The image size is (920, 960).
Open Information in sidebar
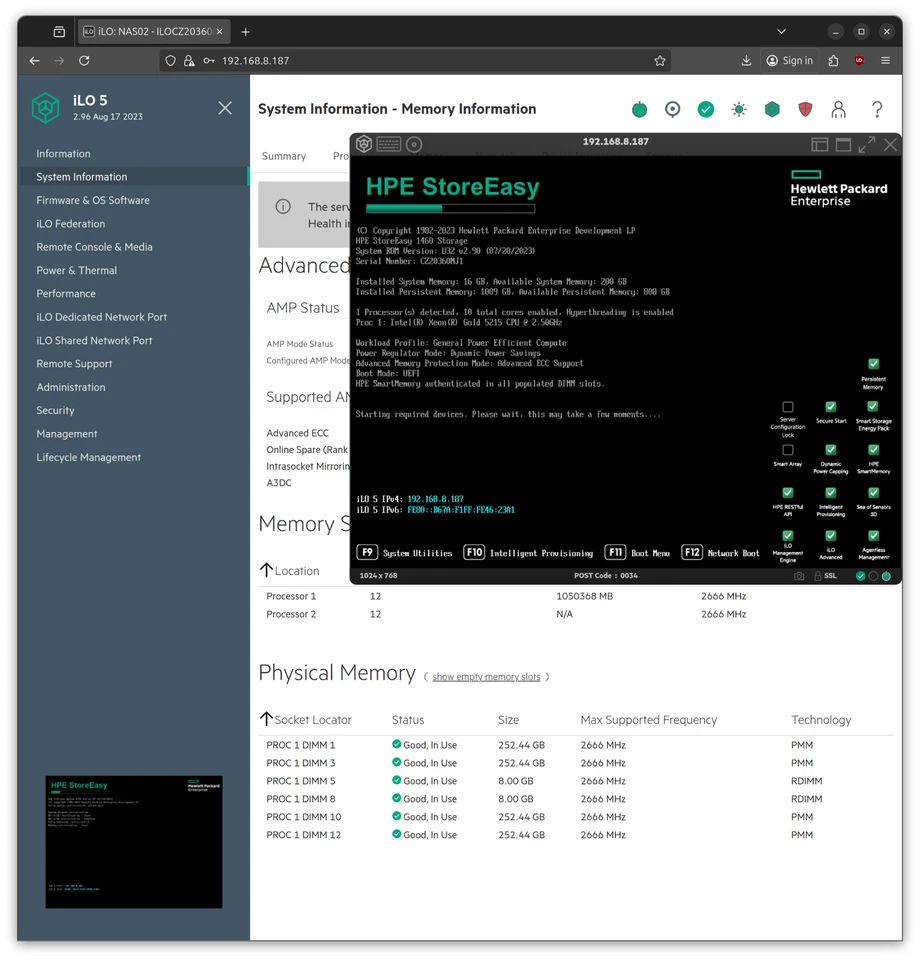(63, 154)
